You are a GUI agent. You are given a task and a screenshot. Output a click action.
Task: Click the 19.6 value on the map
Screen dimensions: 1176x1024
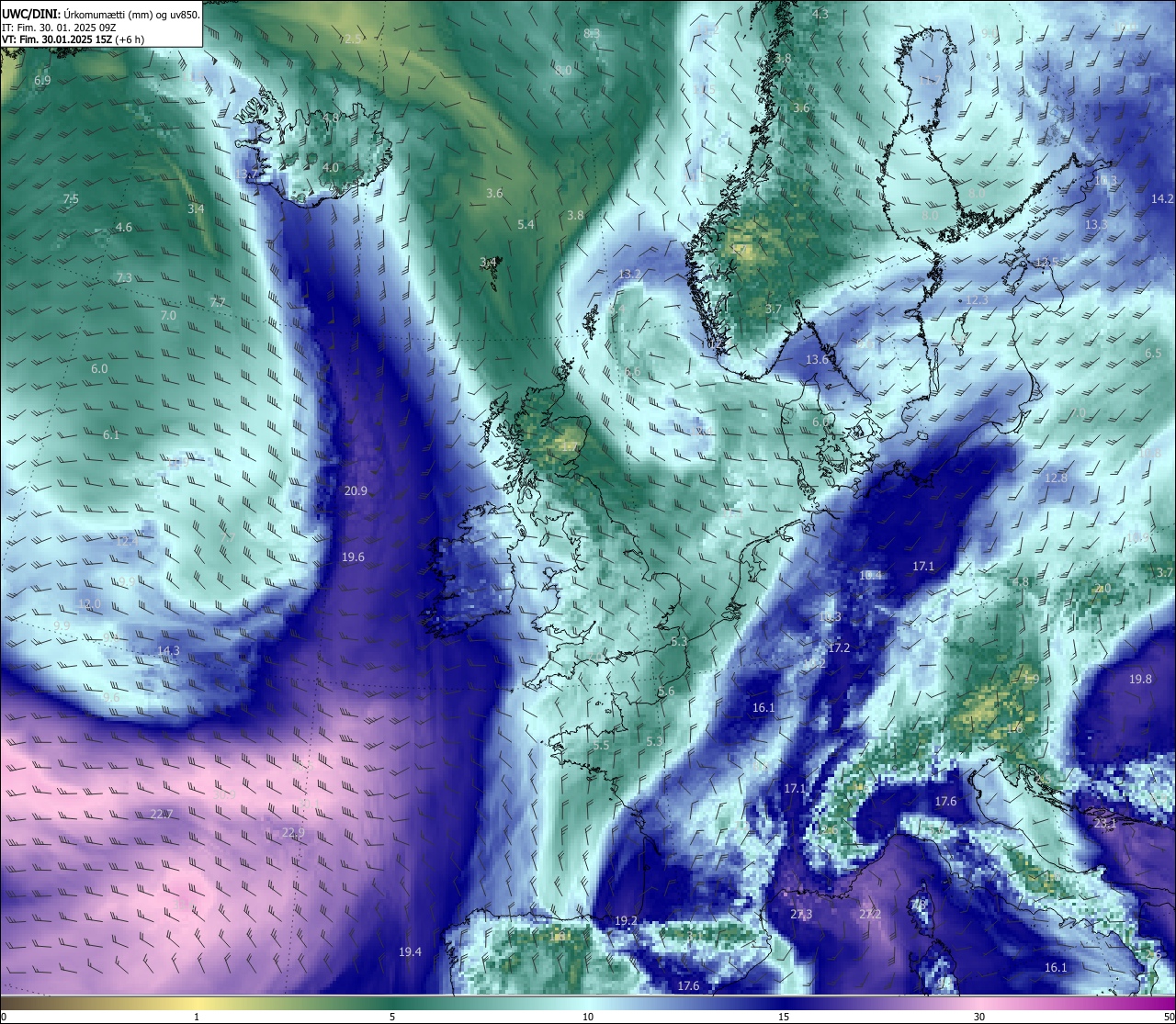coord(353,557)
